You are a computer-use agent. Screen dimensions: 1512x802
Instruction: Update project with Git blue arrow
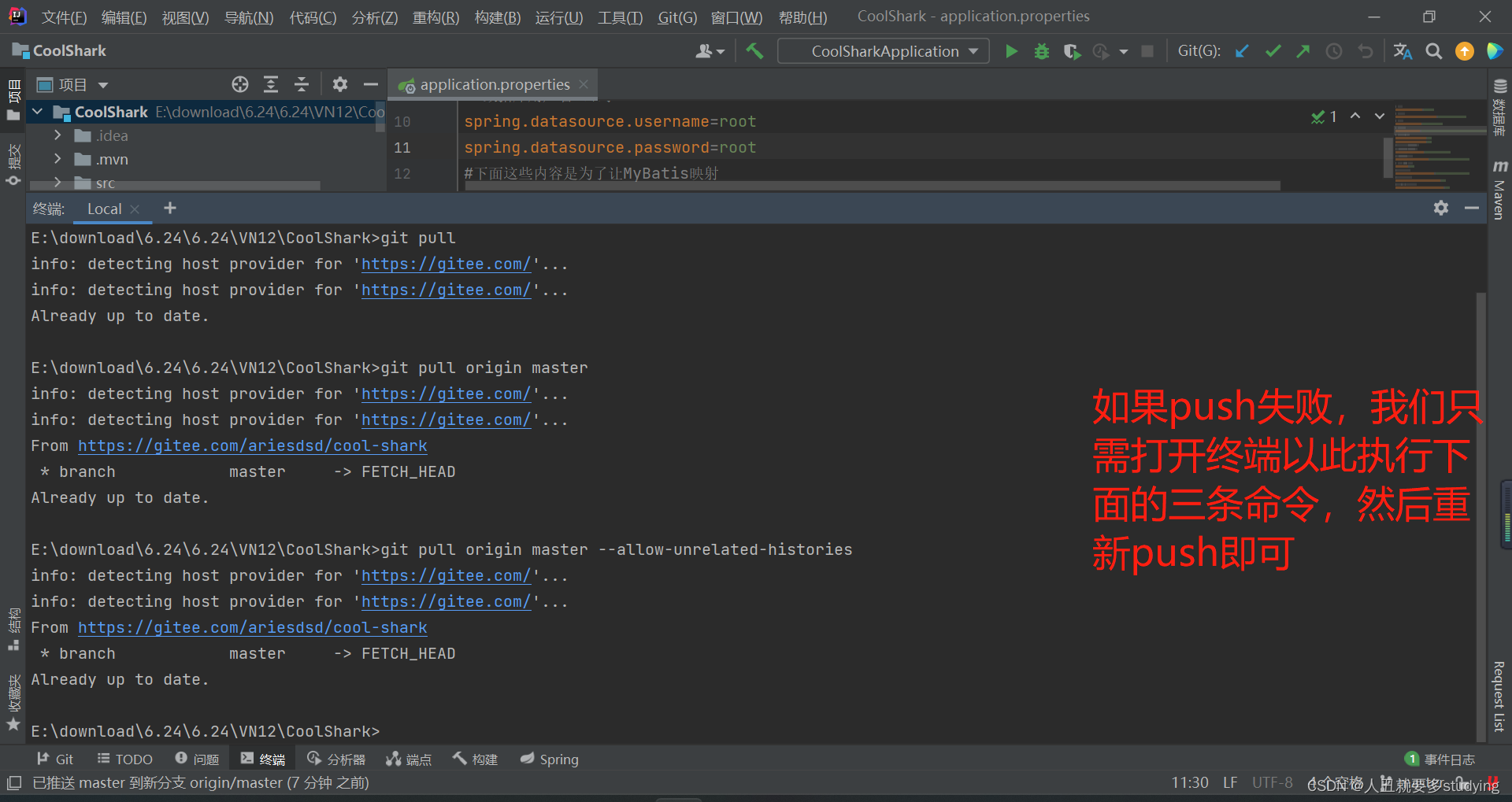click(1242, 51)
